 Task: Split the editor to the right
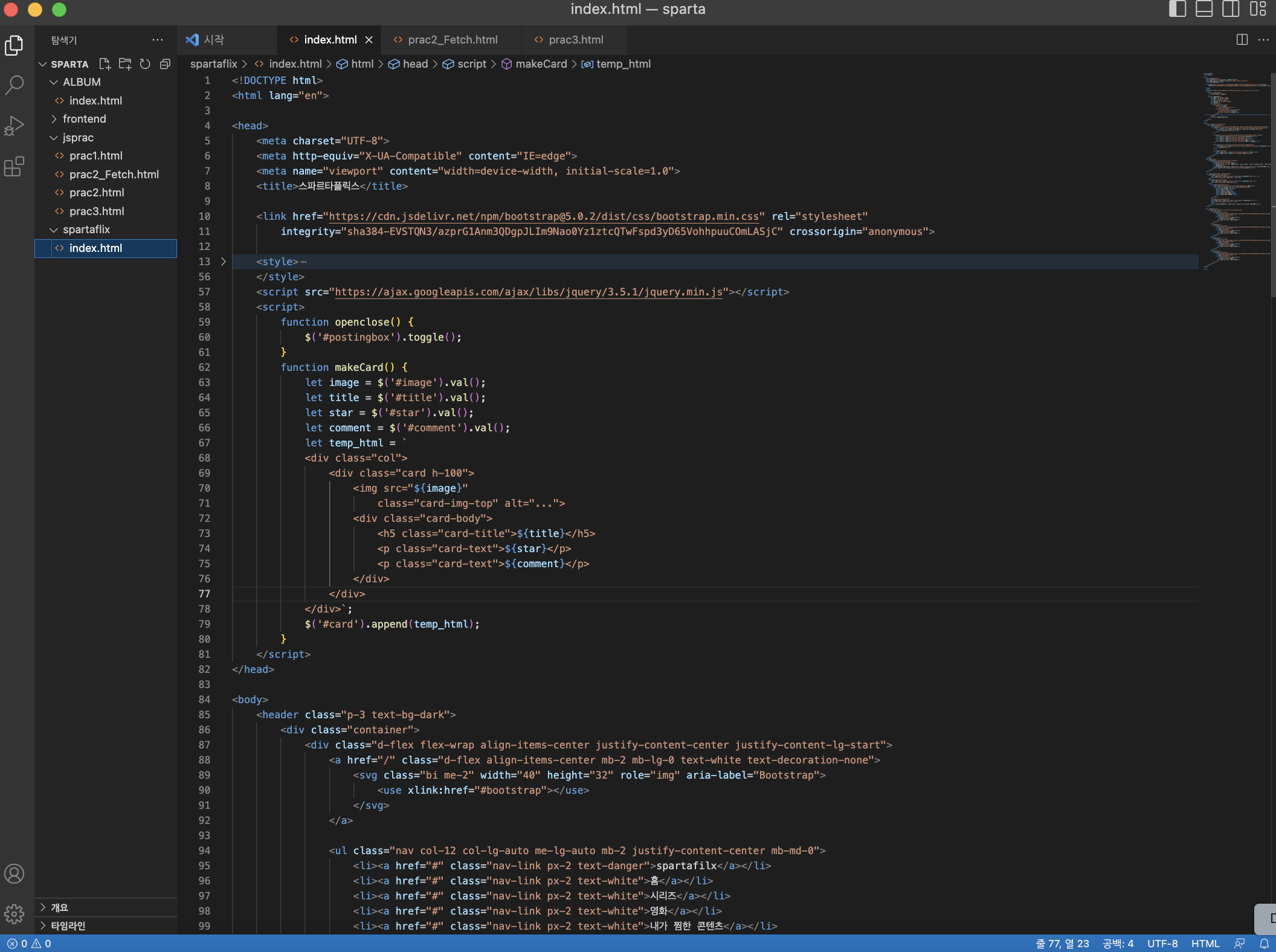(x=1242, y=40)
